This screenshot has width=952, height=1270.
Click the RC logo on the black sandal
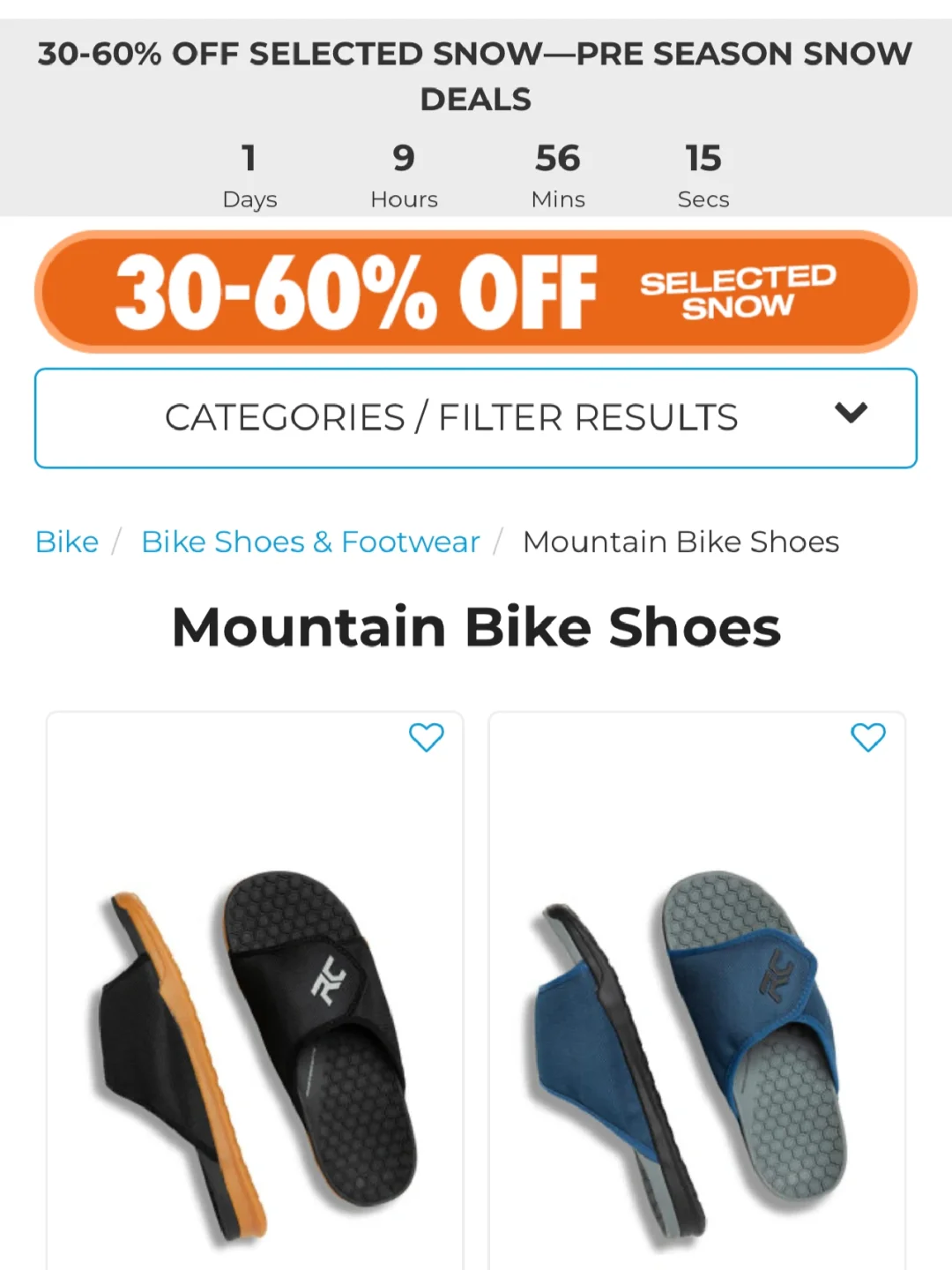click(x=329, y=979)
